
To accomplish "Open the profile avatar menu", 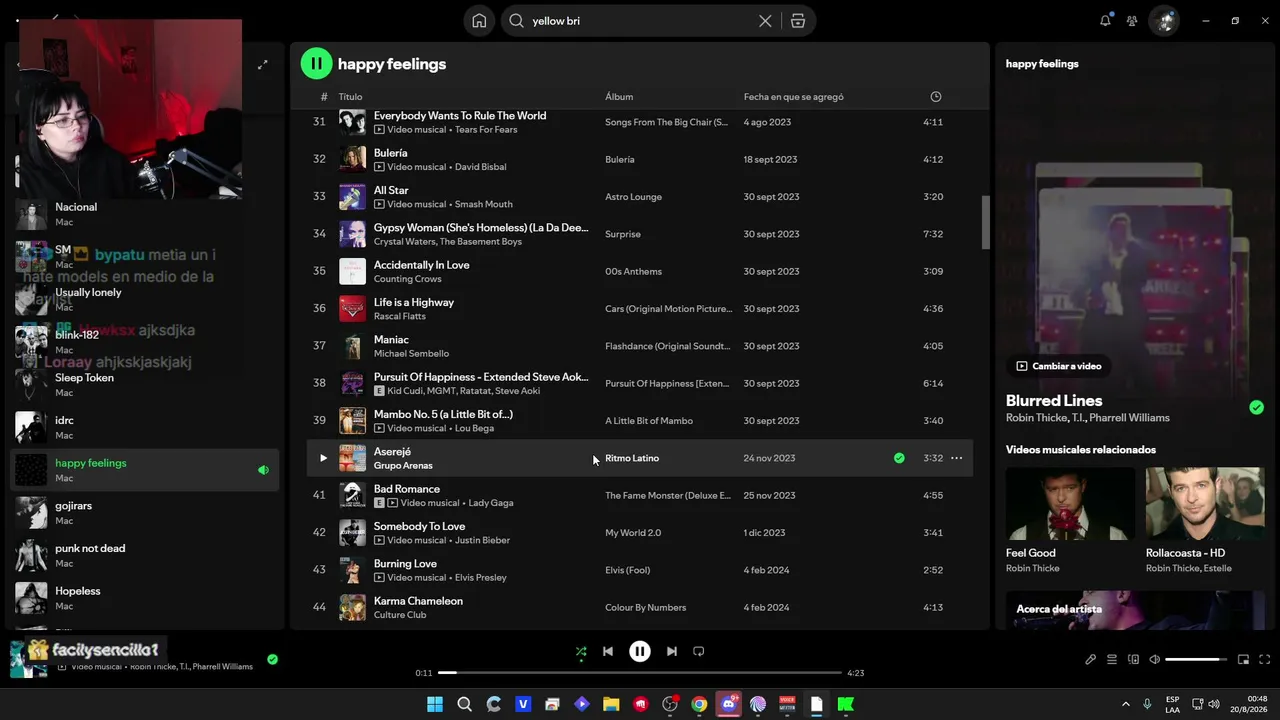I will point(1164,21).
